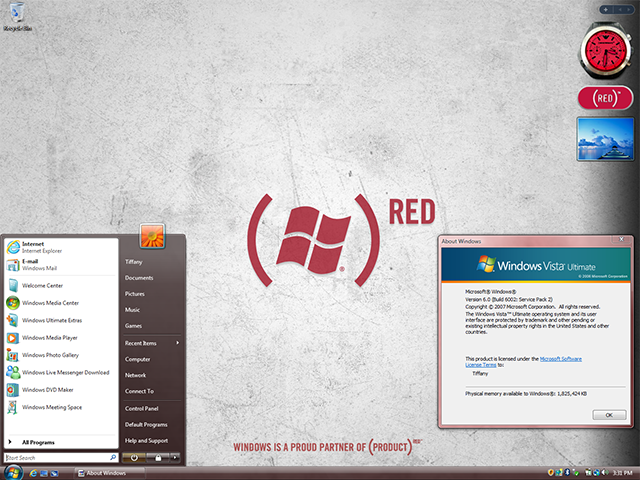This screenshot has width=640, height=480.
Task: Expand All Programs list
Action: (38, 441)
